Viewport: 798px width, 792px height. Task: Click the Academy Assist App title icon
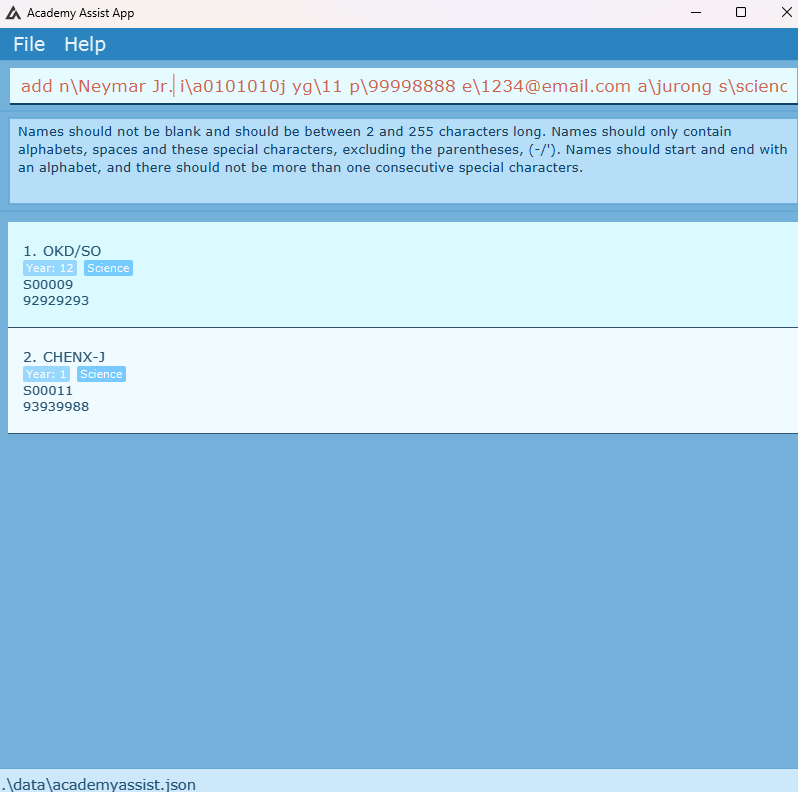pos(13,13)
